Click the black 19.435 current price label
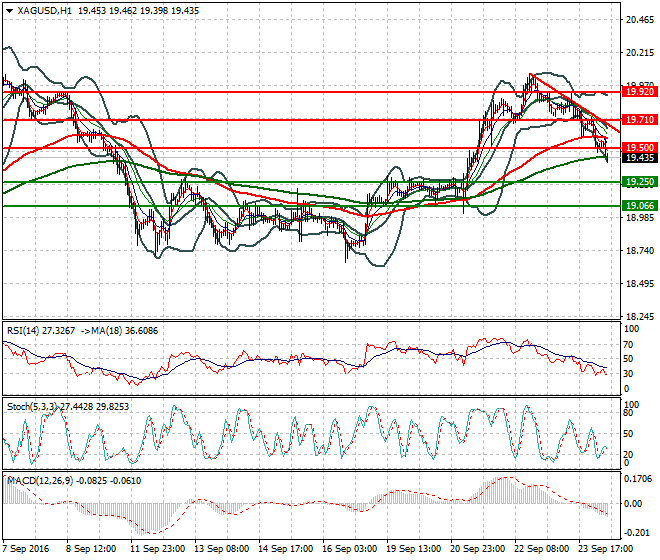 click(x=640, y=158)
